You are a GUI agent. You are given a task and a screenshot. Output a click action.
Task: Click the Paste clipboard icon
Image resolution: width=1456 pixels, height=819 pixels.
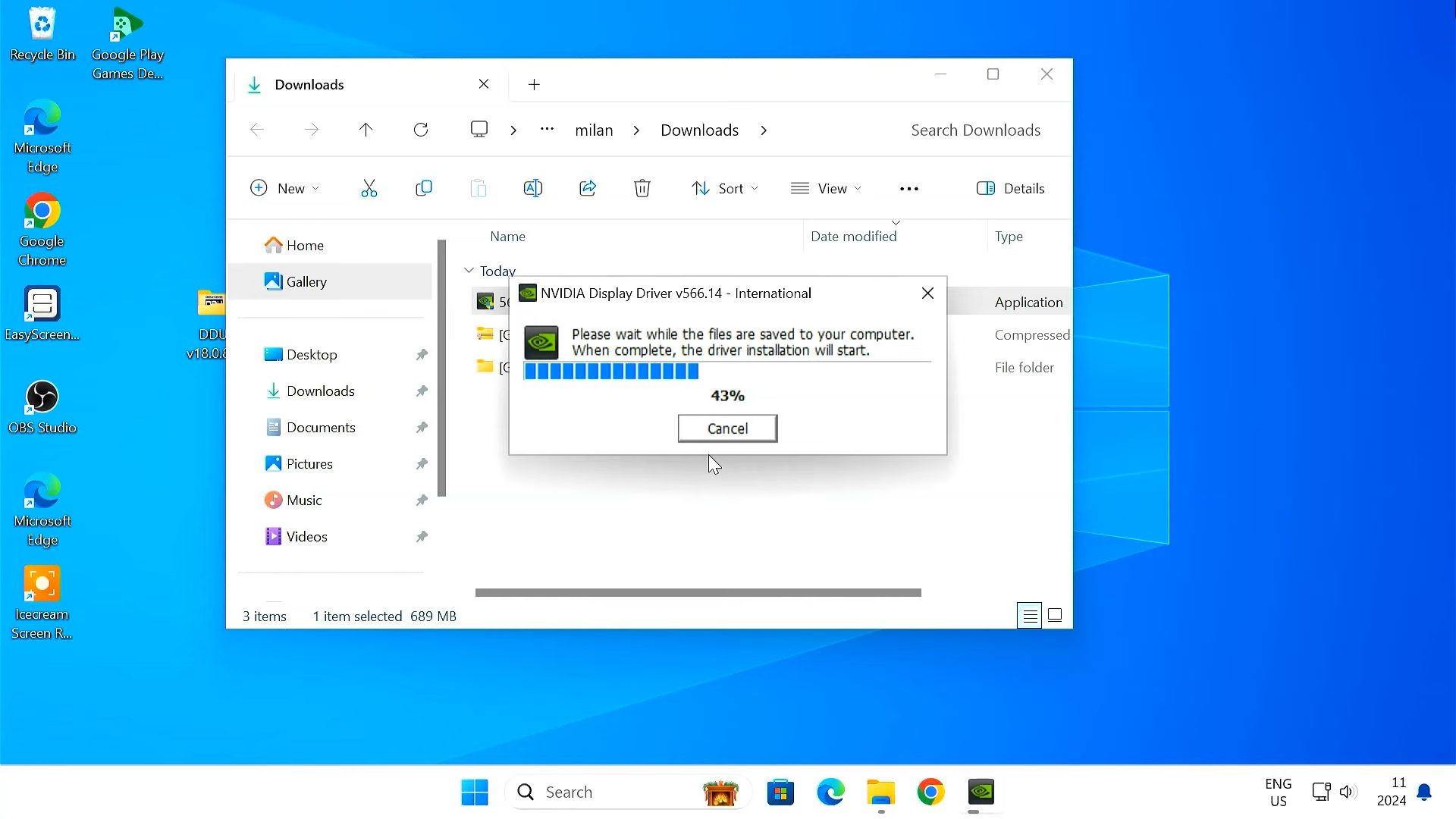479,188
